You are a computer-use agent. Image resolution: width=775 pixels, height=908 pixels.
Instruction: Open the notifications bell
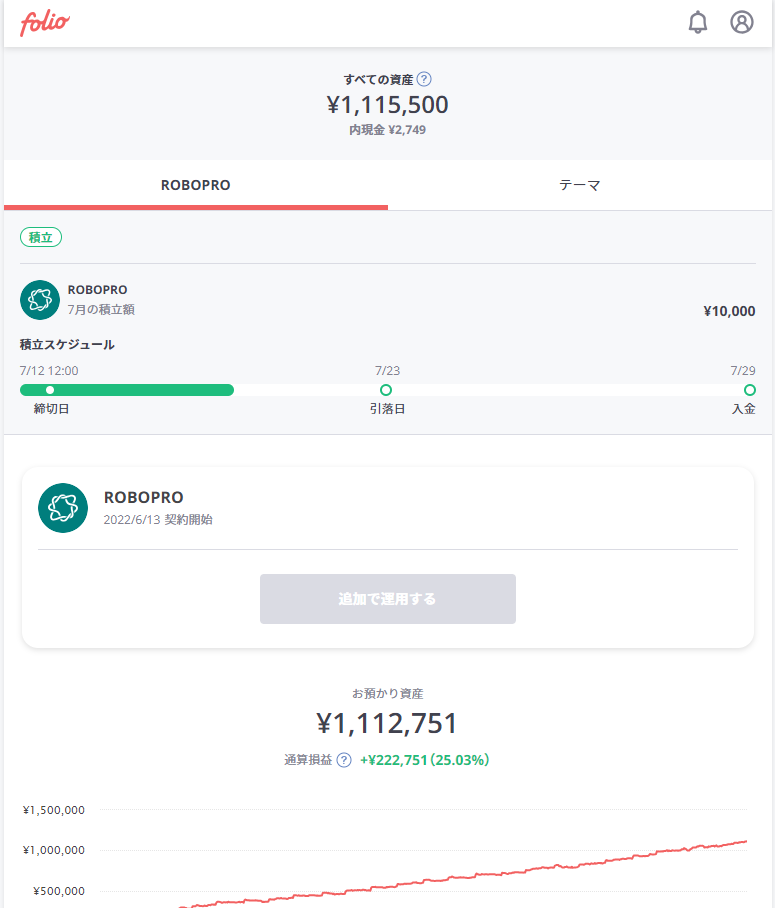(697, 23)
